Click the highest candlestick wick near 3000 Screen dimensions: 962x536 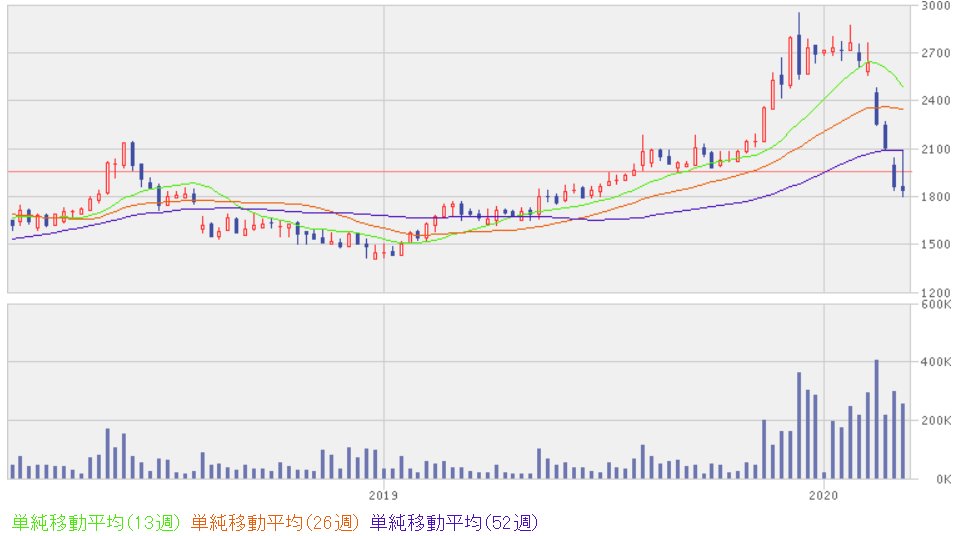(x=799, y=45)
